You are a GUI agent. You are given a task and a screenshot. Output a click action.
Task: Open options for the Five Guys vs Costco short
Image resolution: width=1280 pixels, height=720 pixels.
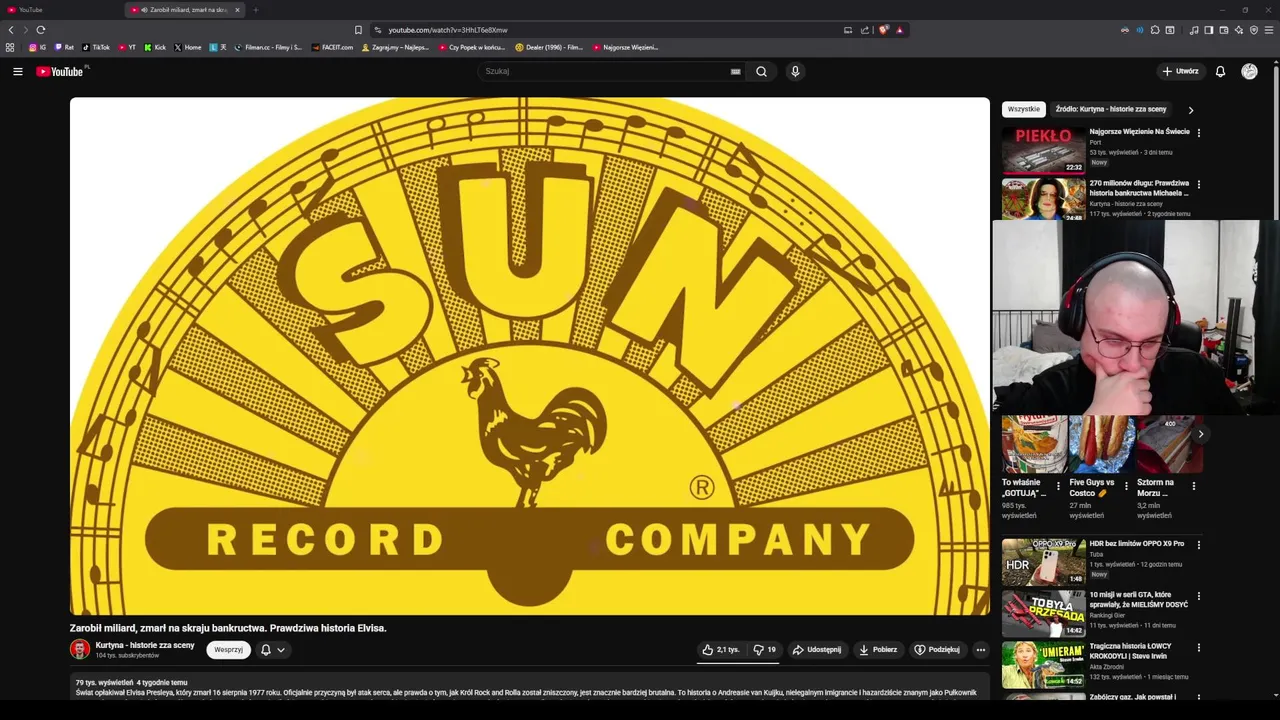[1126, 486]
